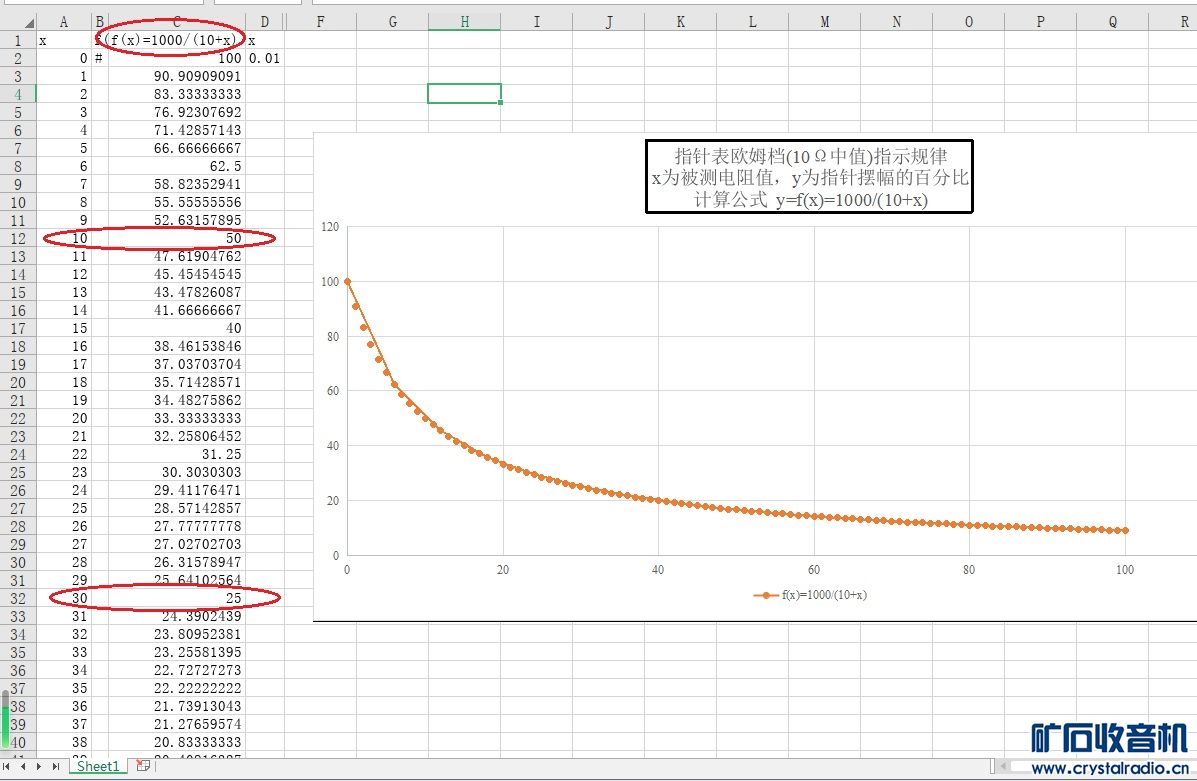Click the last data point near x=100
The width and height of the screenshot is (1197, 781).
[x=1124, y=530]
